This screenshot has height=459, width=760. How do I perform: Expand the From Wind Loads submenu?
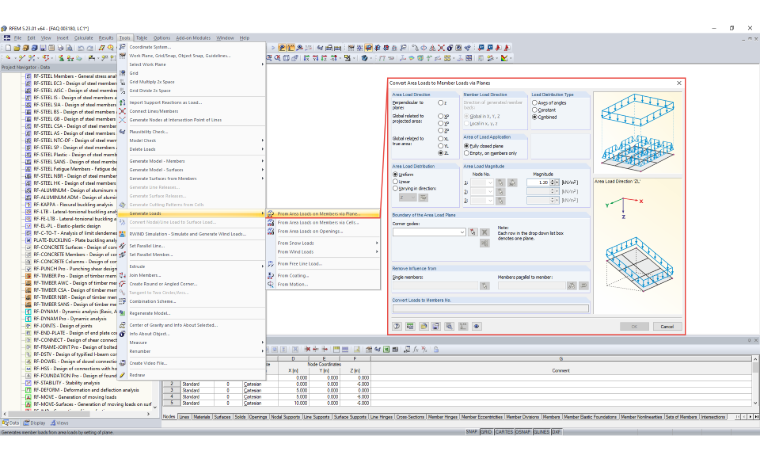click(x=377, y=252)
